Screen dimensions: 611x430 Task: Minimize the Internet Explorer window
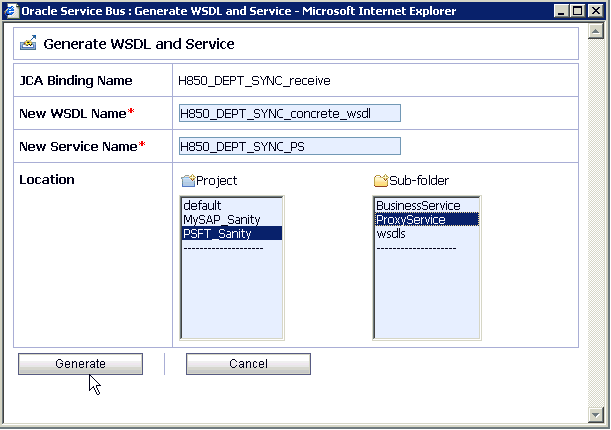[561, 11]
